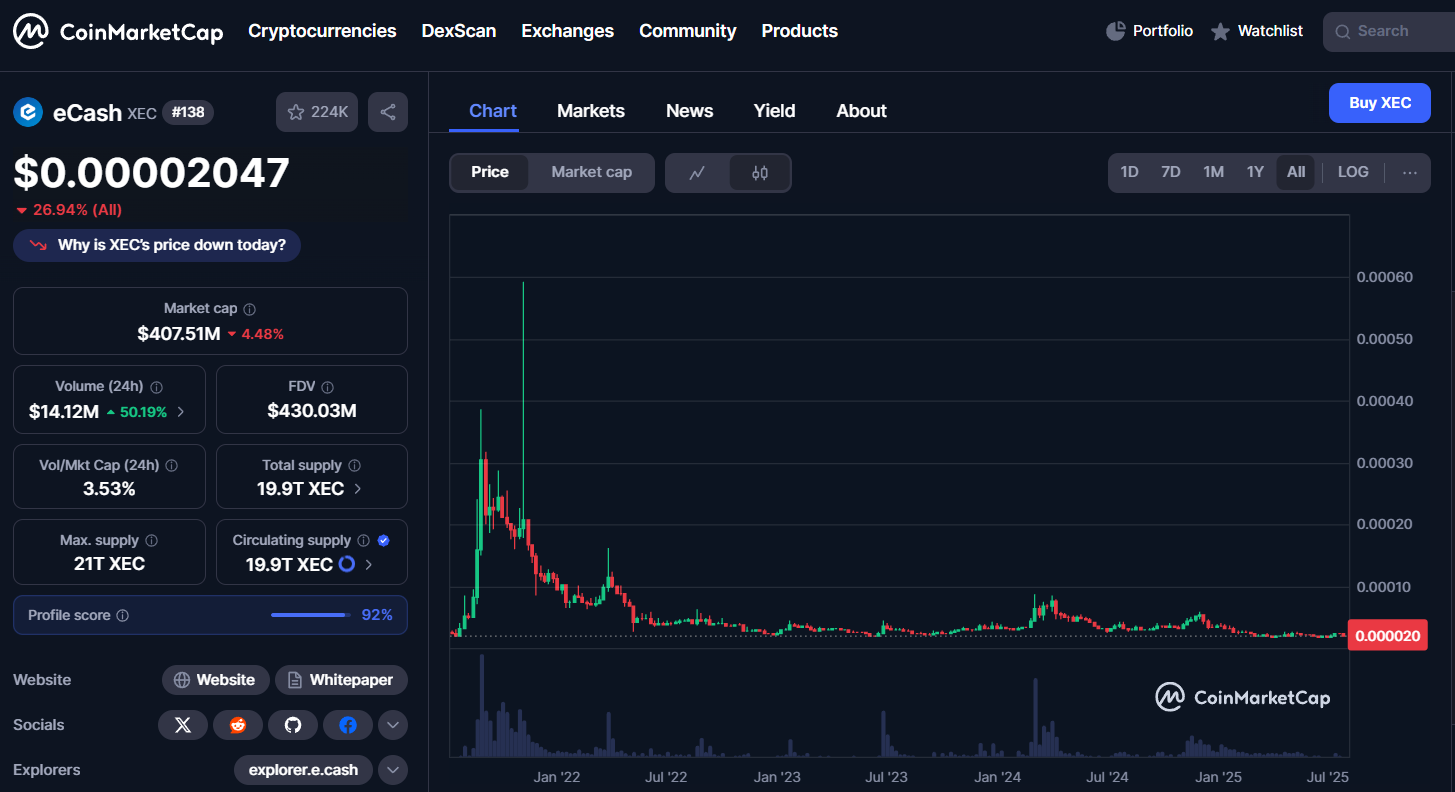
Task: Switch to candlestick chart view icon
Action: point(760,173)
